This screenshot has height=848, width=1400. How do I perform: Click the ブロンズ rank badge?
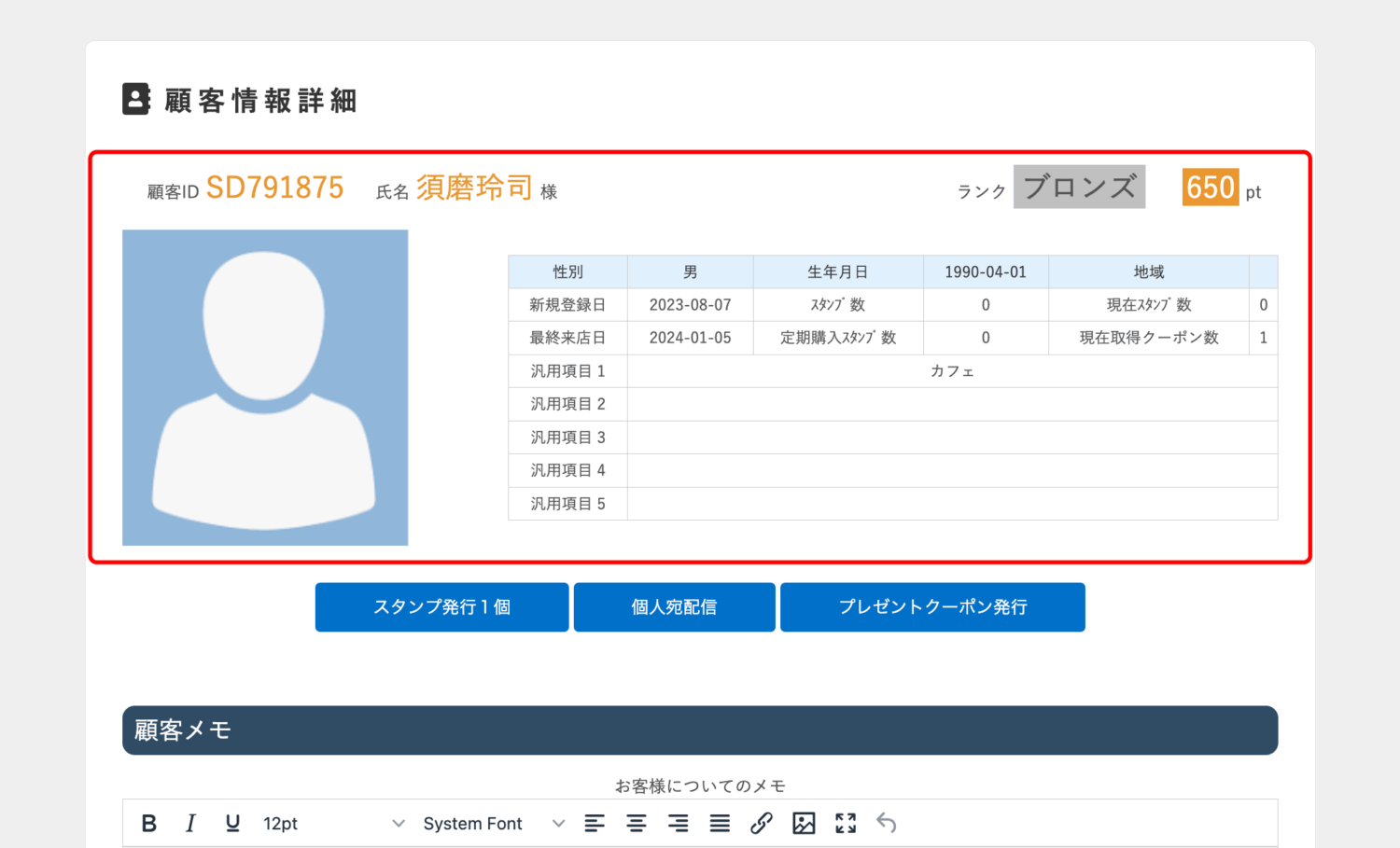[x=1079, y=187]
